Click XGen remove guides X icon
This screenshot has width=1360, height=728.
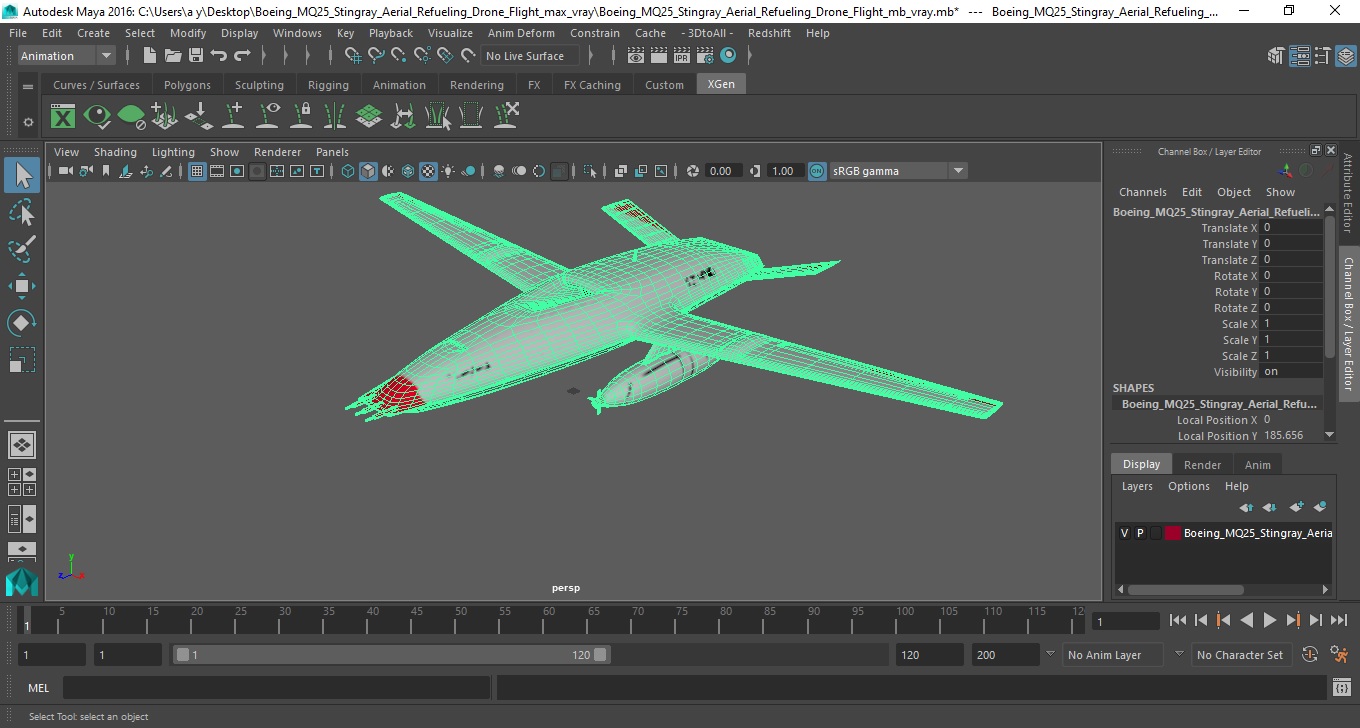coord(506,116)
